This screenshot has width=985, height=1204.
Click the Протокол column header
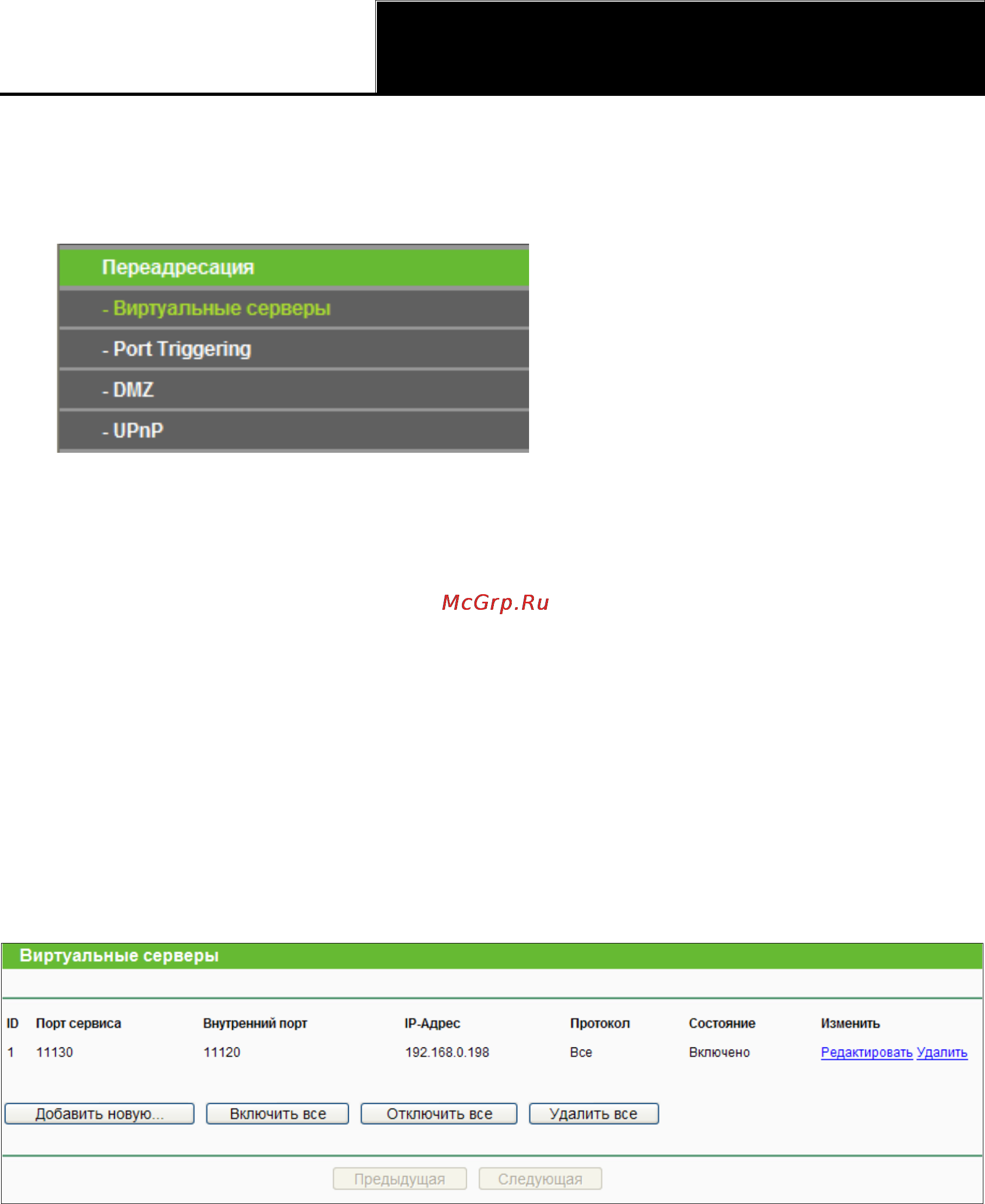click(x=600, y=1023)
